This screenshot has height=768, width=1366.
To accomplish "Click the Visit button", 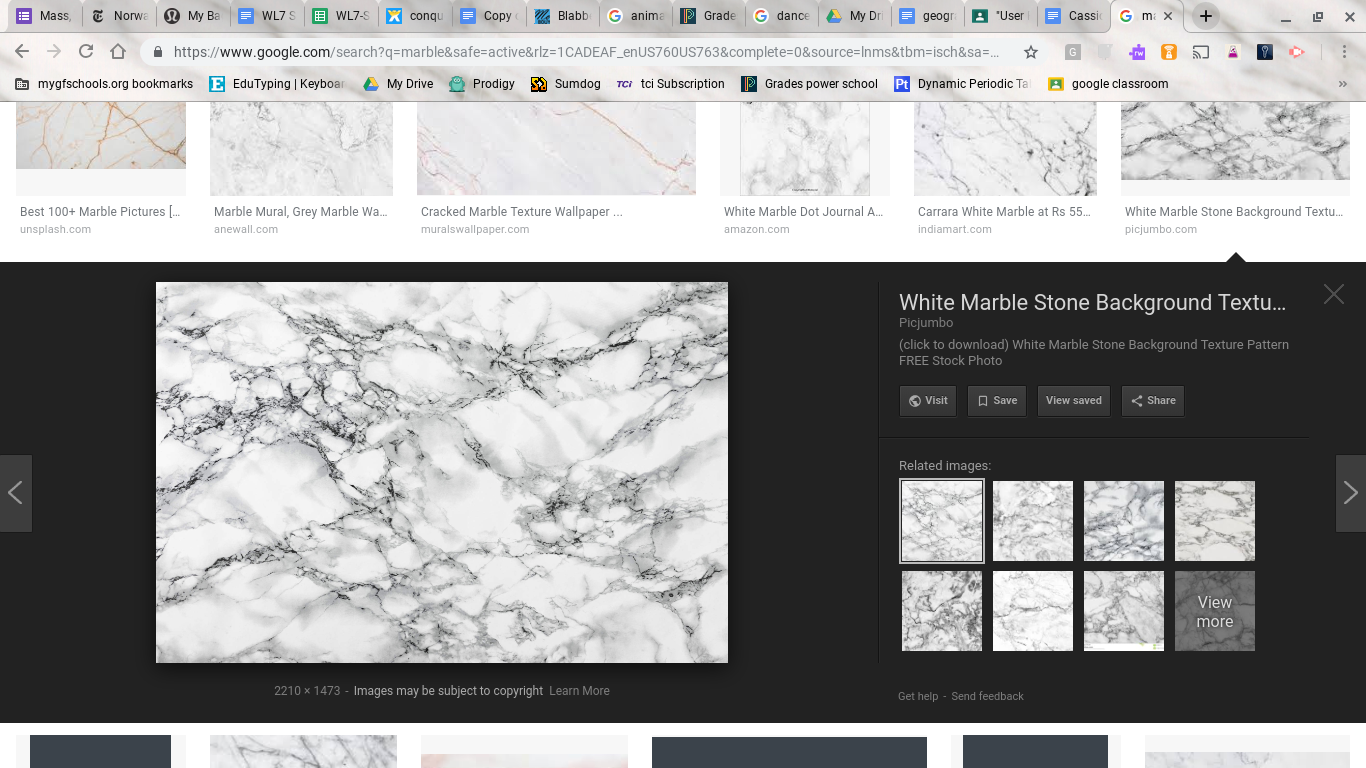I will 928,400.
